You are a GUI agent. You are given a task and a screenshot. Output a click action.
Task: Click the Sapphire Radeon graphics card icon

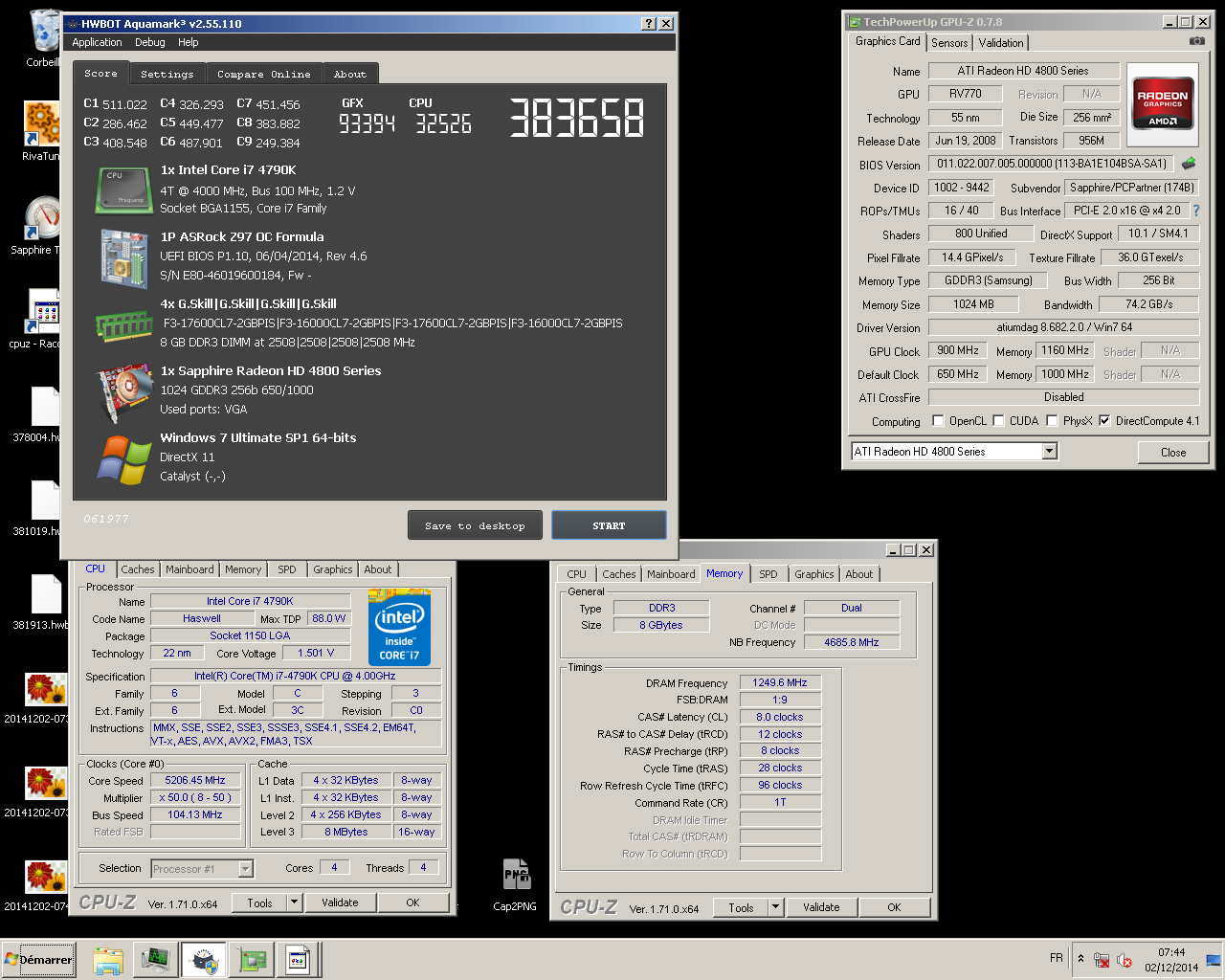pyautogui.click(x=124, y=392)
